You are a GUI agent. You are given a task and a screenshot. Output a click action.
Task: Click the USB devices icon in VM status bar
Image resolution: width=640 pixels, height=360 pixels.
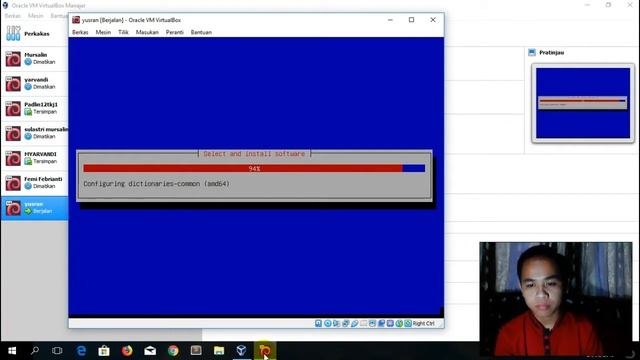(354, 323)
